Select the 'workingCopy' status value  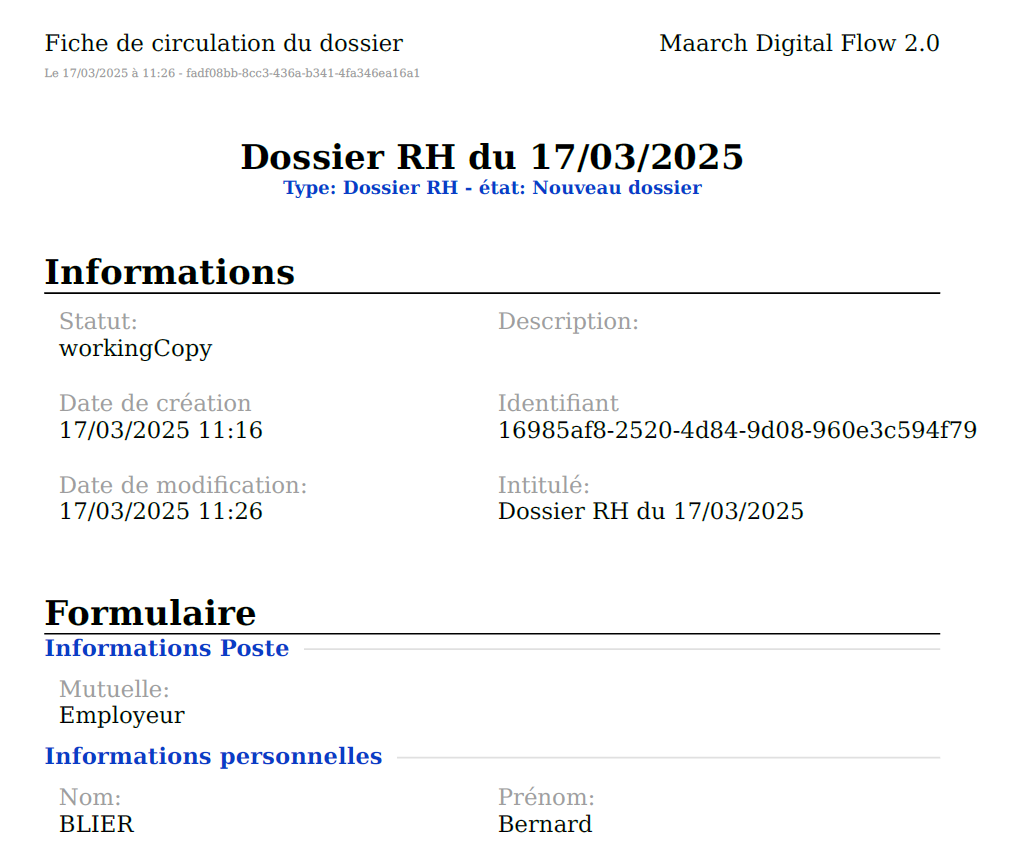point(135,349)
